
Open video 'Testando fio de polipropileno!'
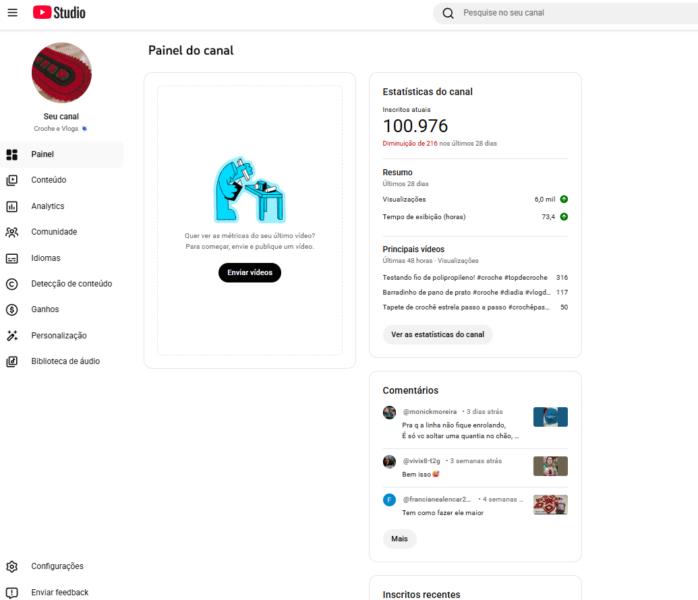tap(465, 277)
